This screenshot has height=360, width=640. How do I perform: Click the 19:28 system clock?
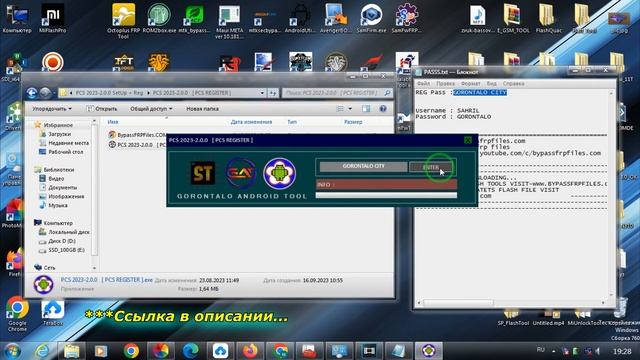[x=622, y=351]
